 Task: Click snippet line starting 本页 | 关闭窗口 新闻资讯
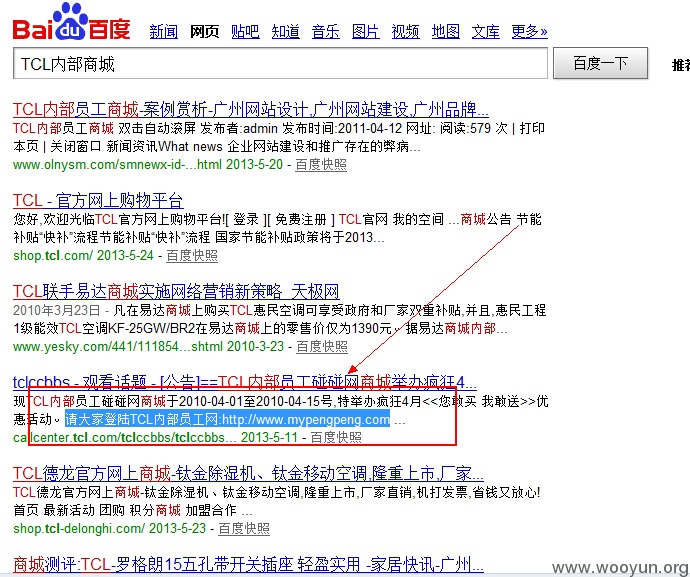coord(217,147)
